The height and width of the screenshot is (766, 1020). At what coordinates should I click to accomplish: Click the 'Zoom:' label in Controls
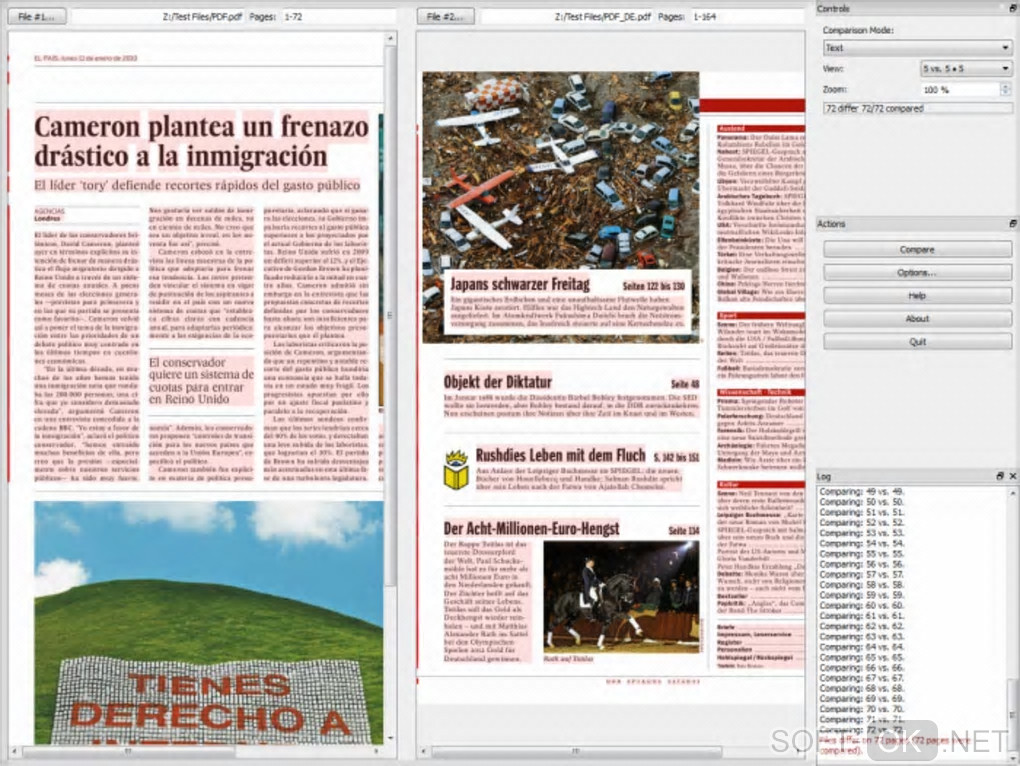click(835, 89)
